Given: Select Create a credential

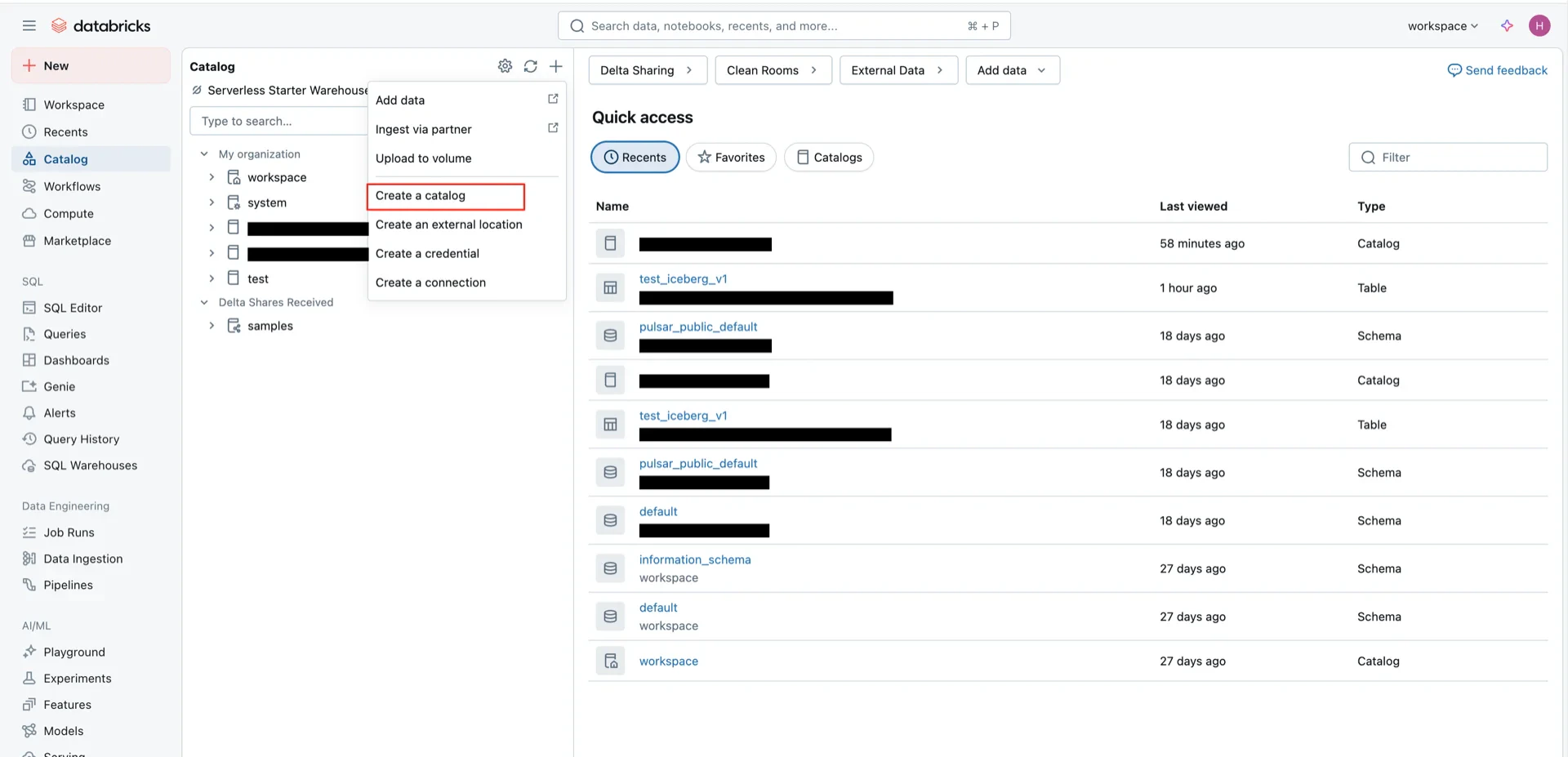Looking at the screenshot, I should [466, 254].
